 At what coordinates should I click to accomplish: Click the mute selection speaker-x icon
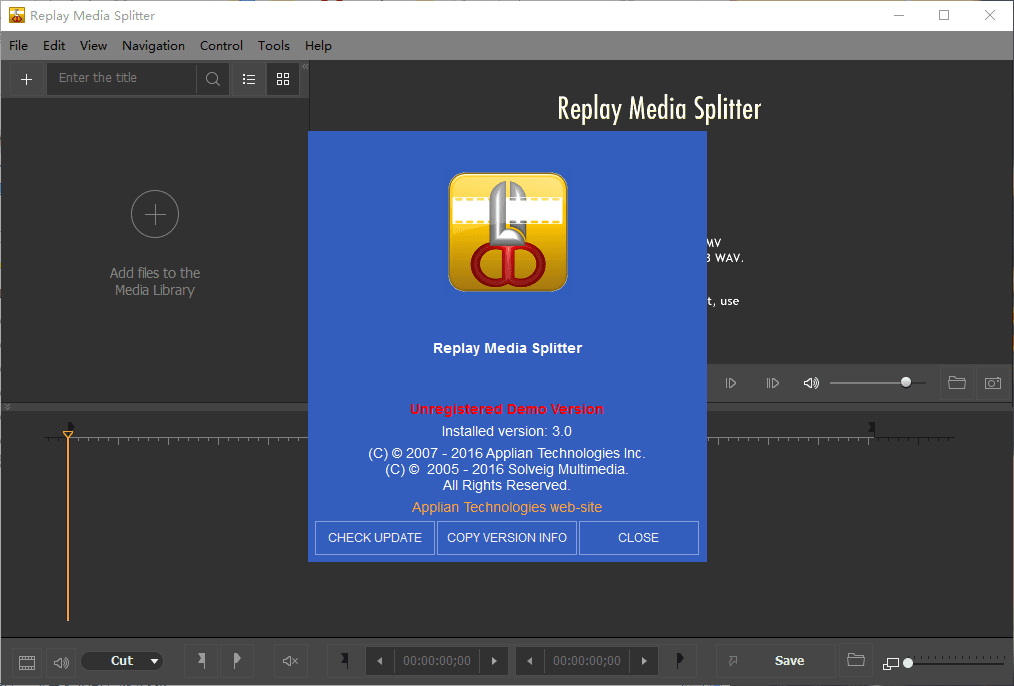coord(290,661)
